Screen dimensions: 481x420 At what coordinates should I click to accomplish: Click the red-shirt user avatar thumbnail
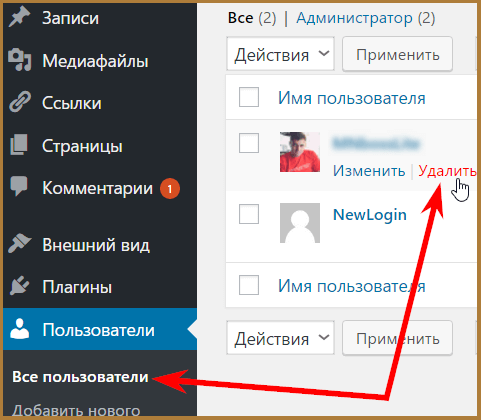pos(300,152)
